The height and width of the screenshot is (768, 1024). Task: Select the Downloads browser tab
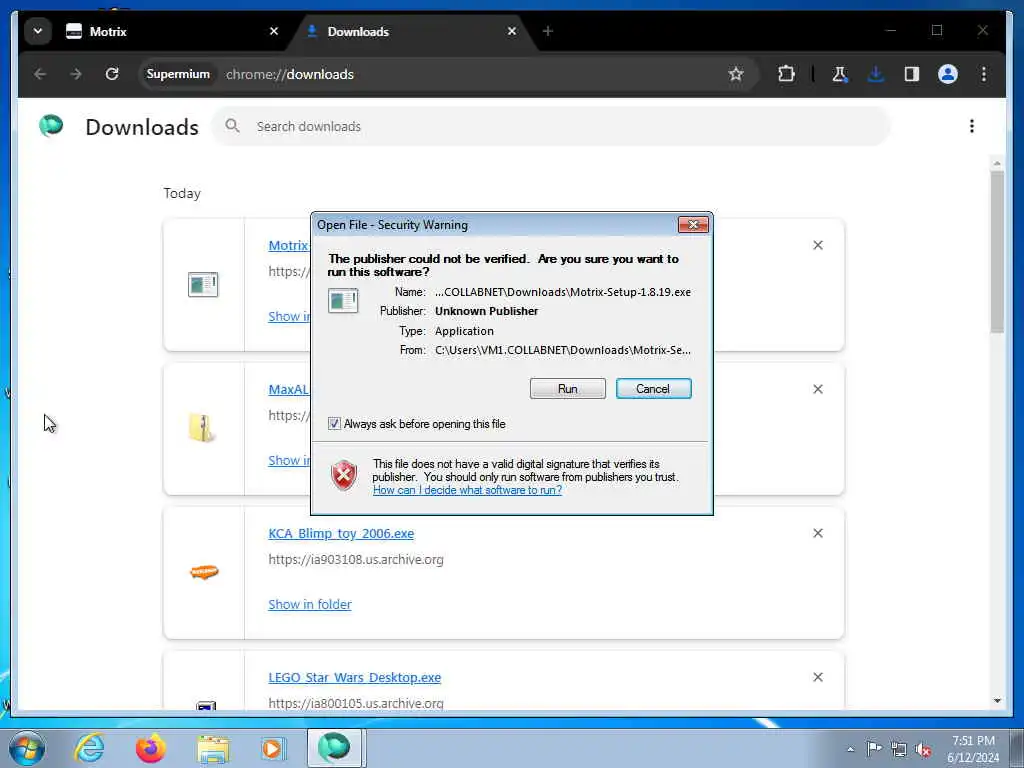(x=411, y=31)
